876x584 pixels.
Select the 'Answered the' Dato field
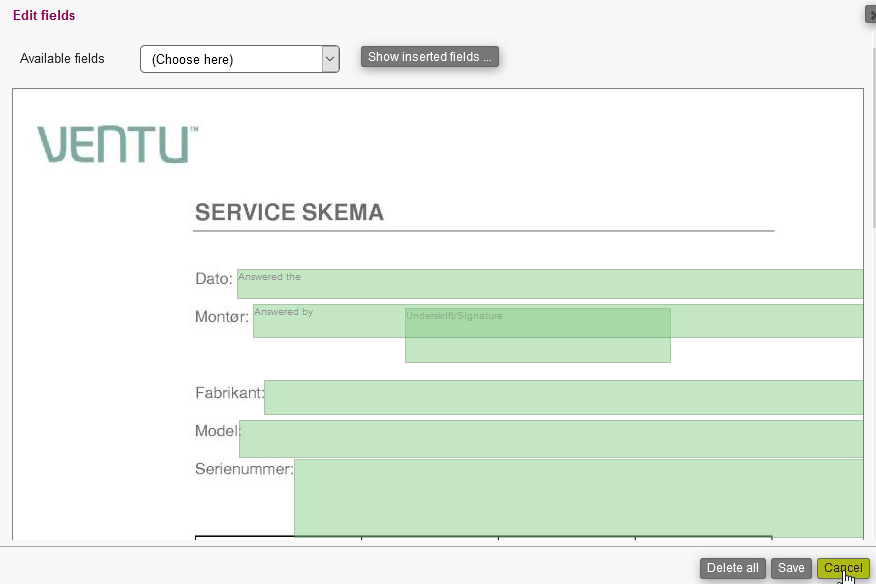click(550, 284)
